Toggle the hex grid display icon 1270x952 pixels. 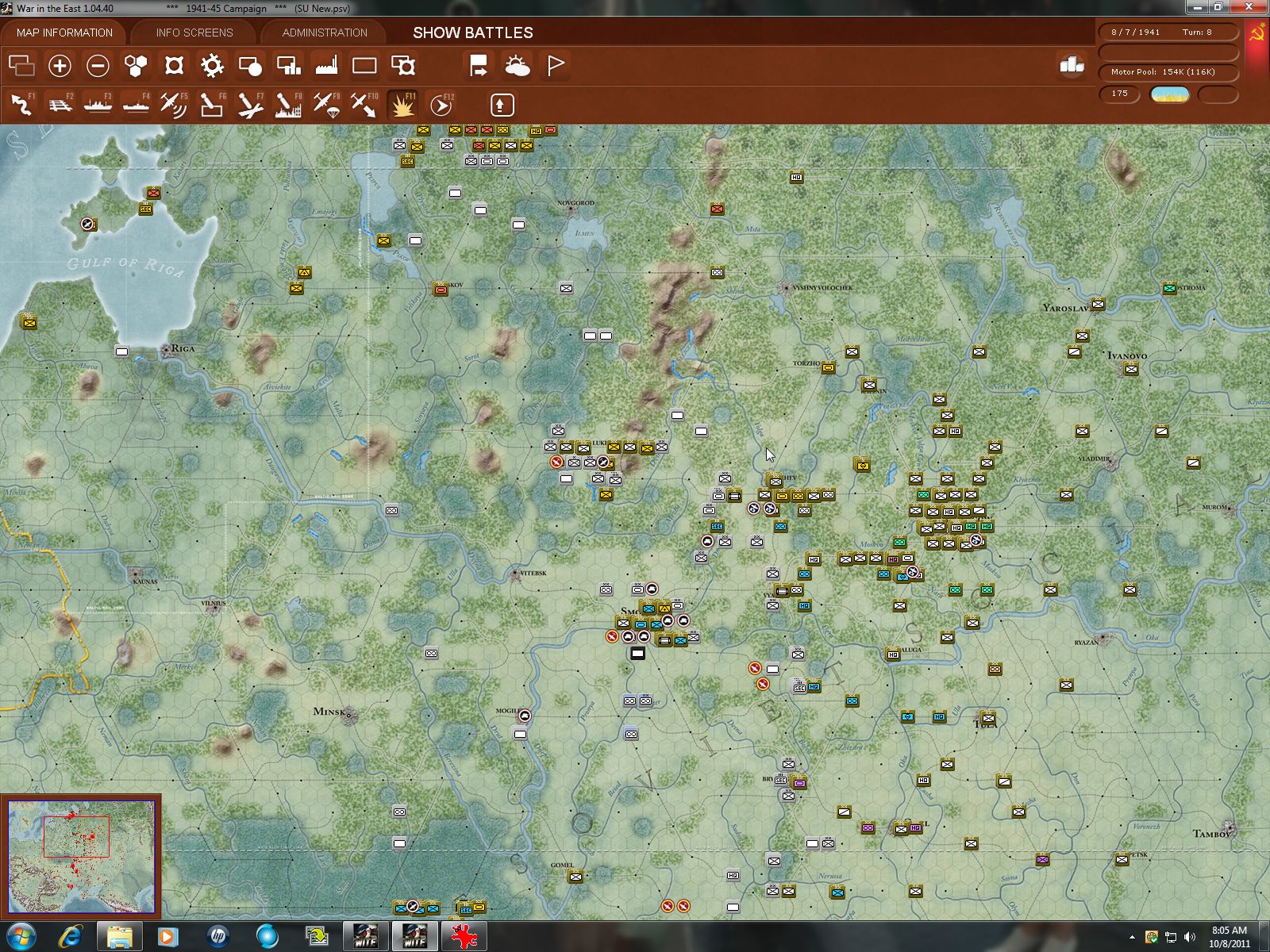click(137, 66)
